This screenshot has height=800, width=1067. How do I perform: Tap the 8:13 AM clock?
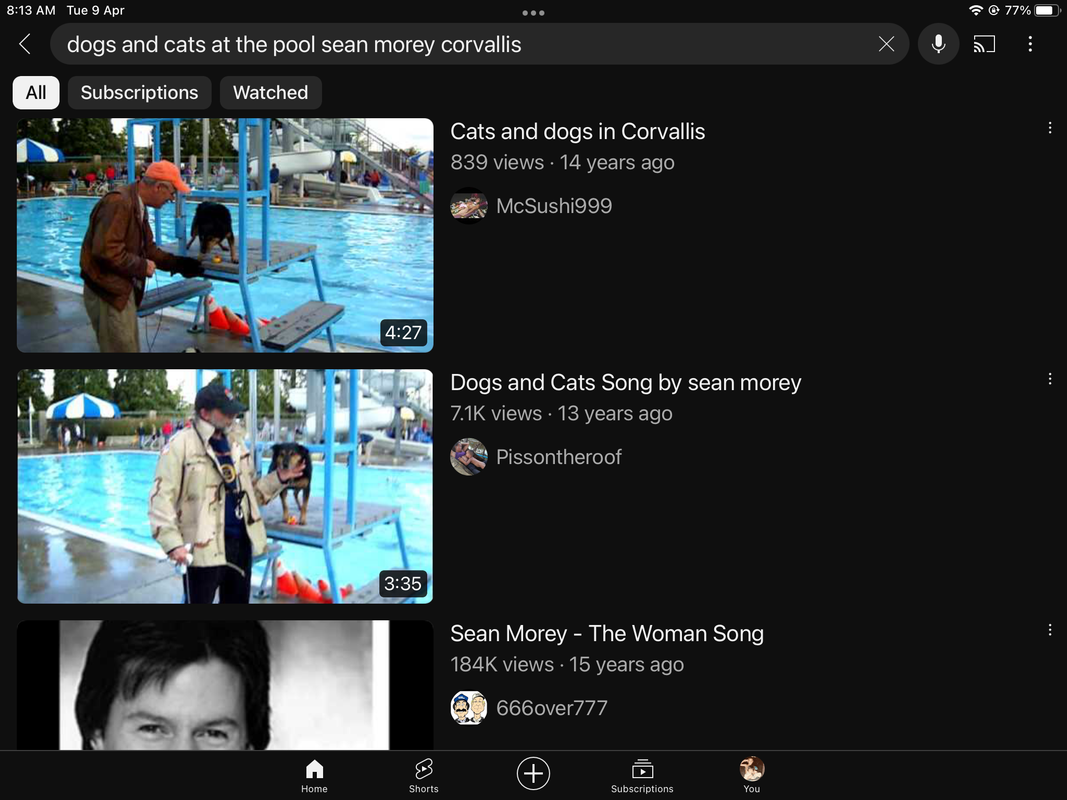tap(31, 10)
